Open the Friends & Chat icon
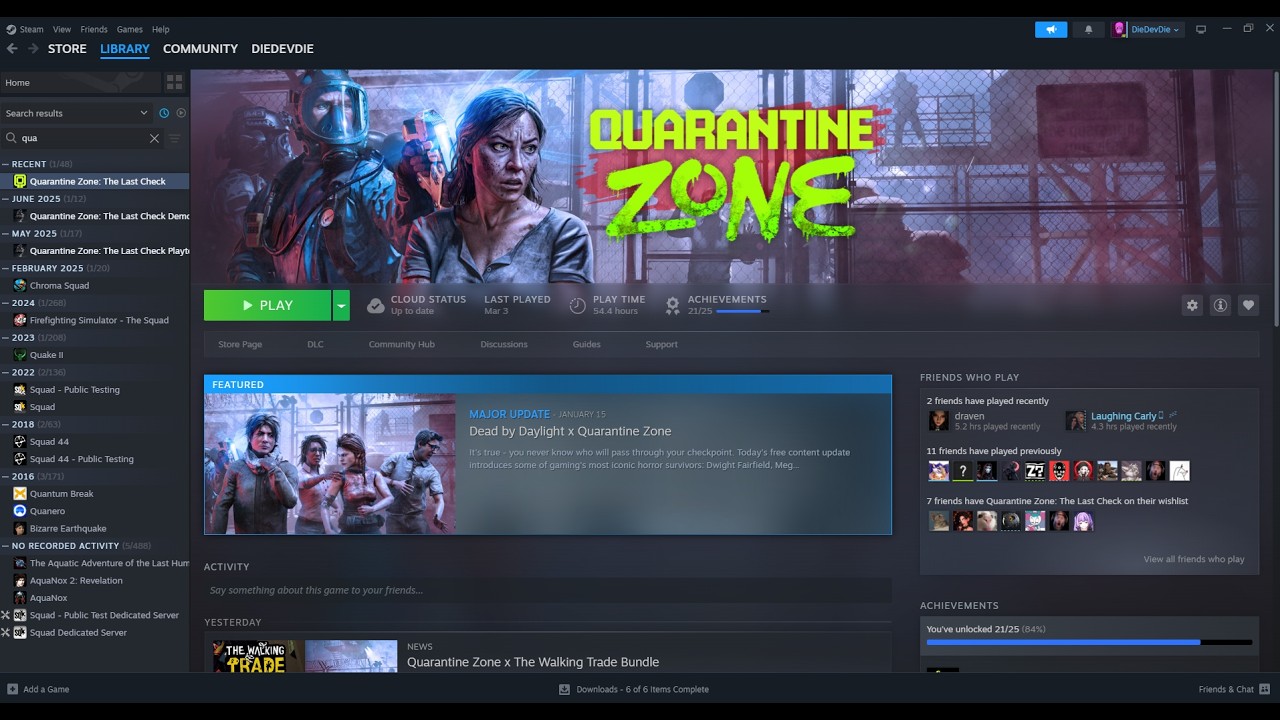This screenshot has height=720, width=1280. click(x=1265, y=689)
